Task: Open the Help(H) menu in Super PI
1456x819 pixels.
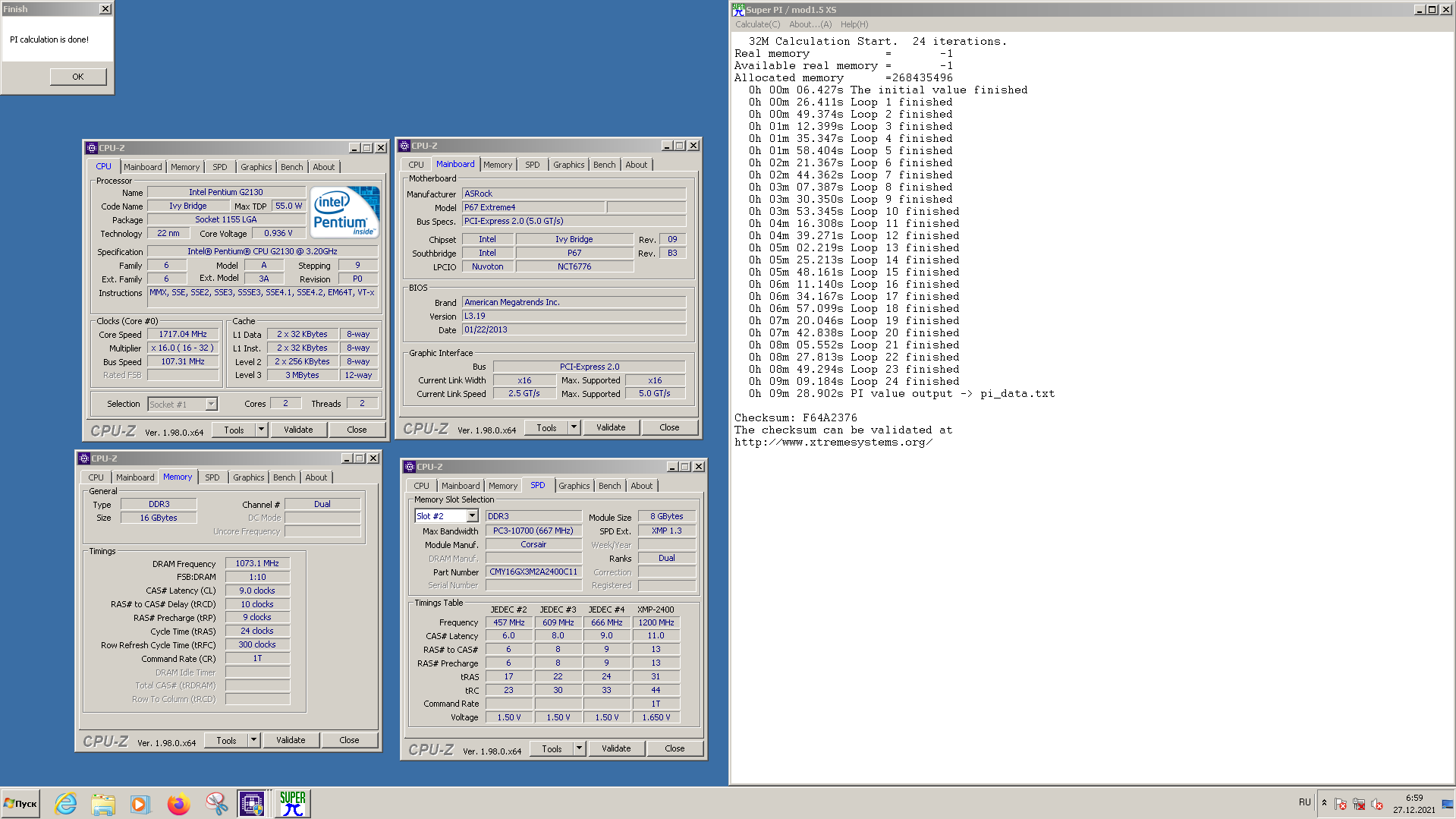Action: 854,24
